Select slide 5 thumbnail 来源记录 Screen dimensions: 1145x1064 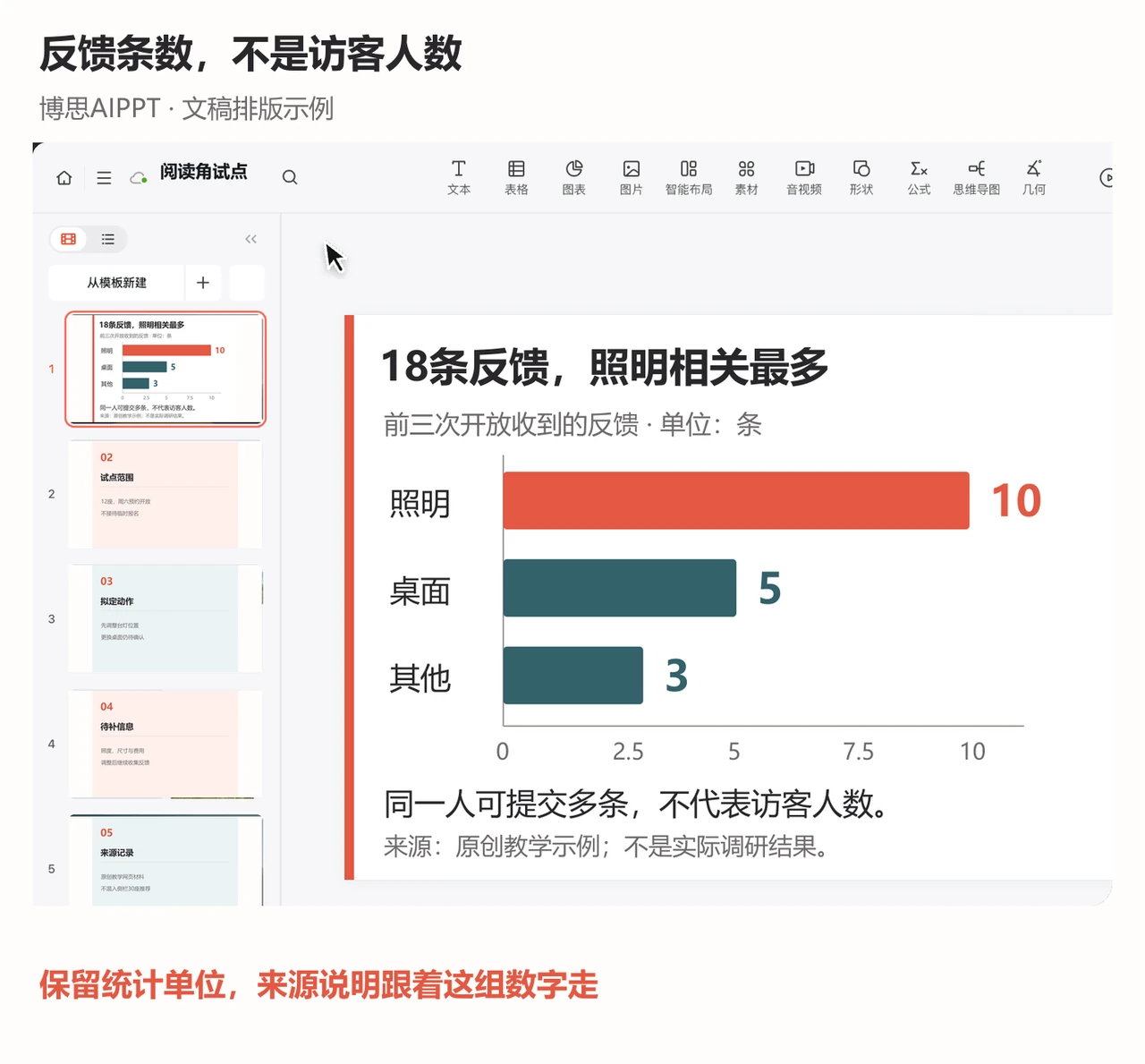165,861
